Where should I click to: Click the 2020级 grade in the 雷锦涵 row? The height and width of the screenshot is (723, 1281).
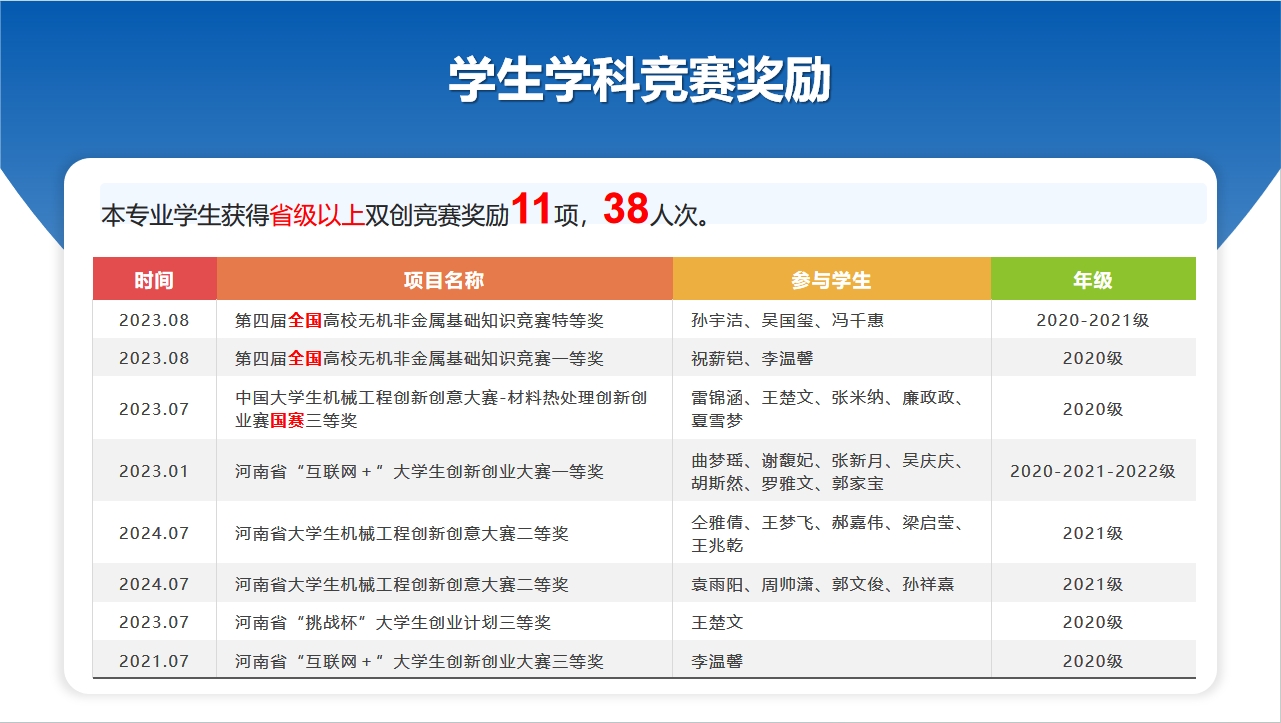(1093, 409)
